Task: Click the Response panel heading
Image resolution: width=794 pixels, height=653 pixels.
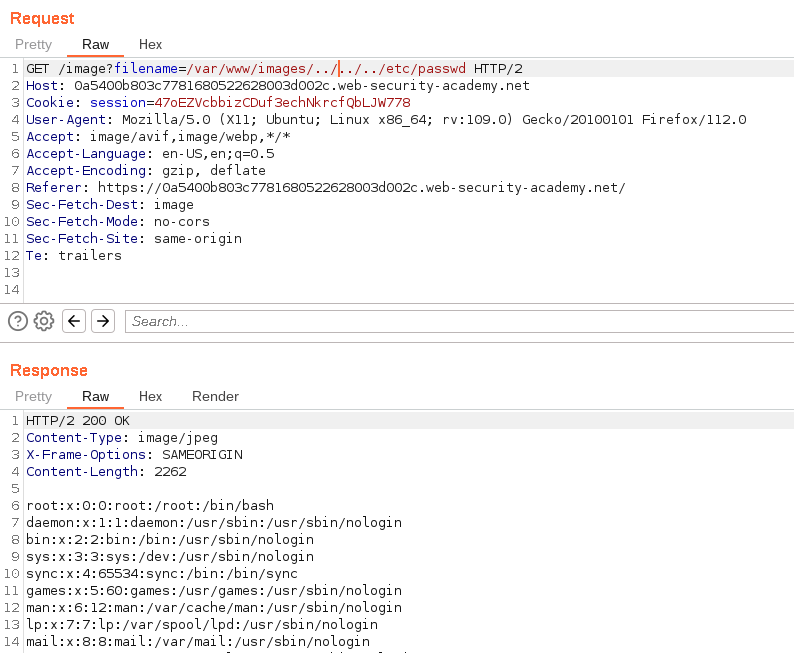Action: [x=49, y=371]
